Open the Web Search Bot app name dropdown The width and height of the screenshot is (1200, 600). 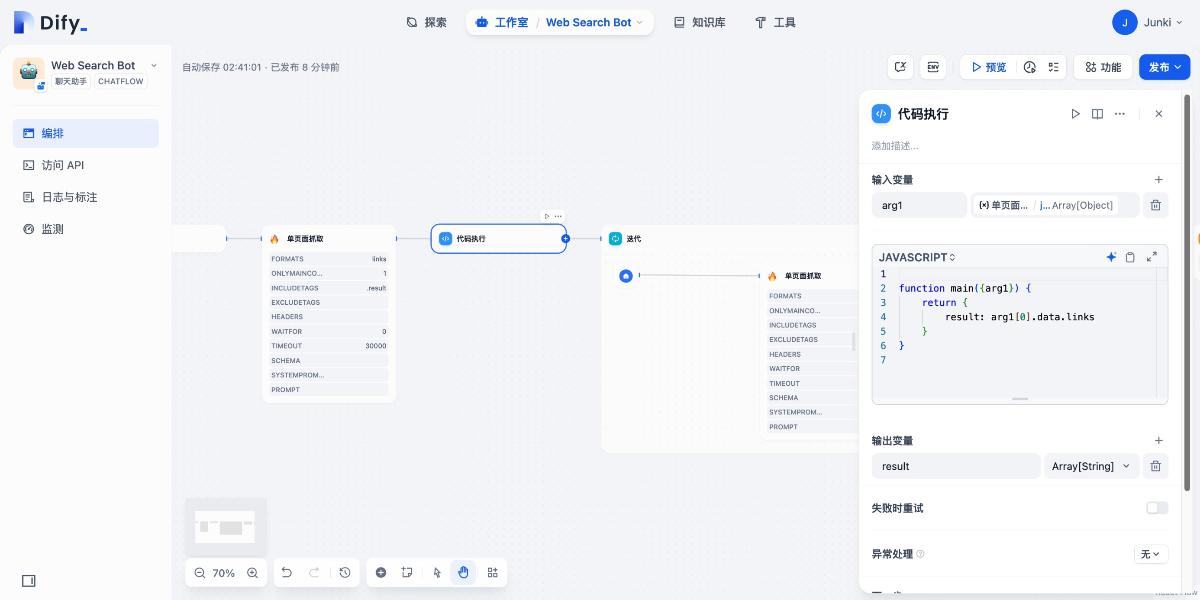click(153, 64)
